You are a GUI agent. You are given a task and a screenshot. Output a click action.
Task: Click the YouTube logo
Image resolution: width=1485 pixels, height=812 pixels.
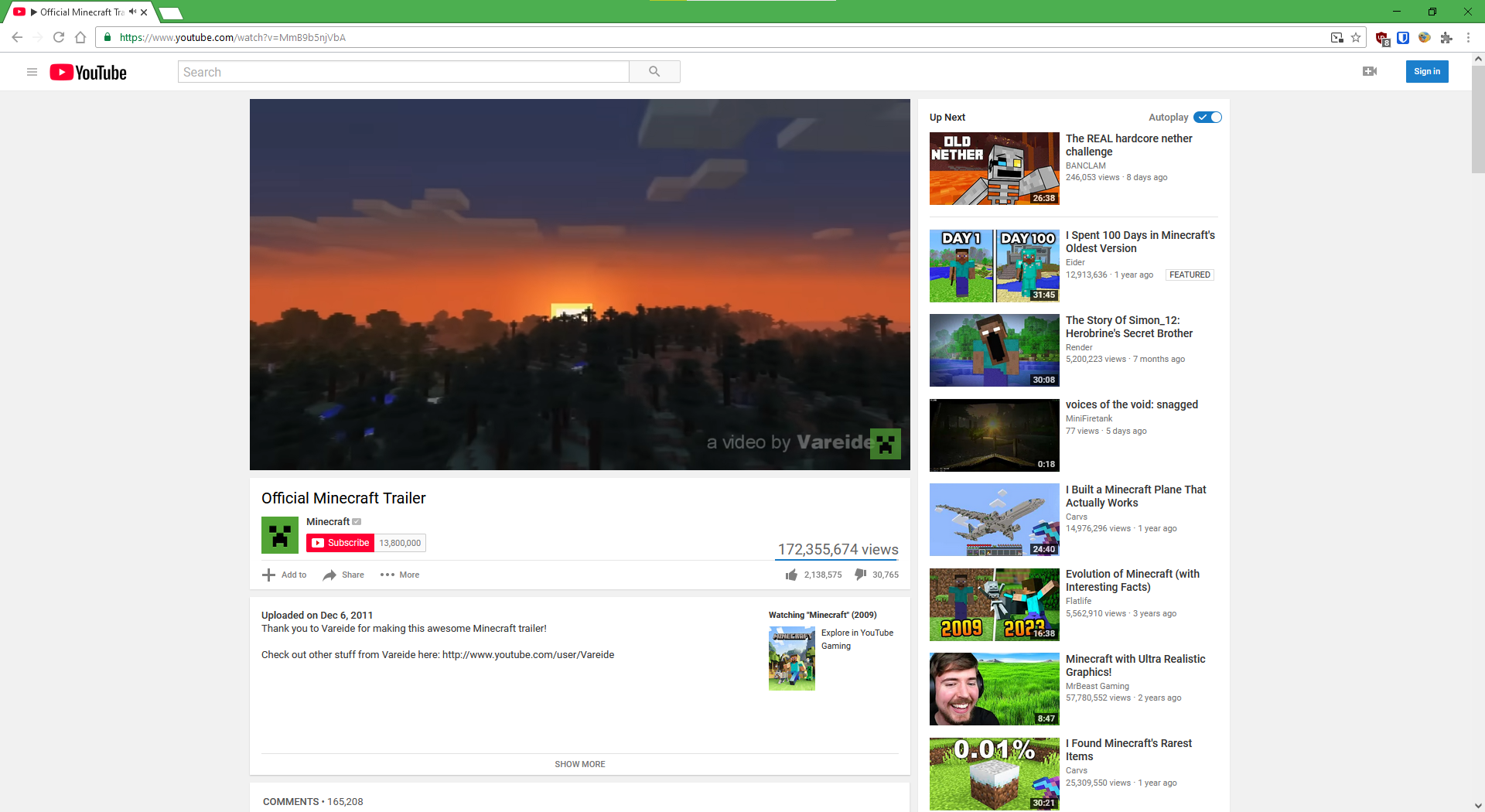[88, 72]
